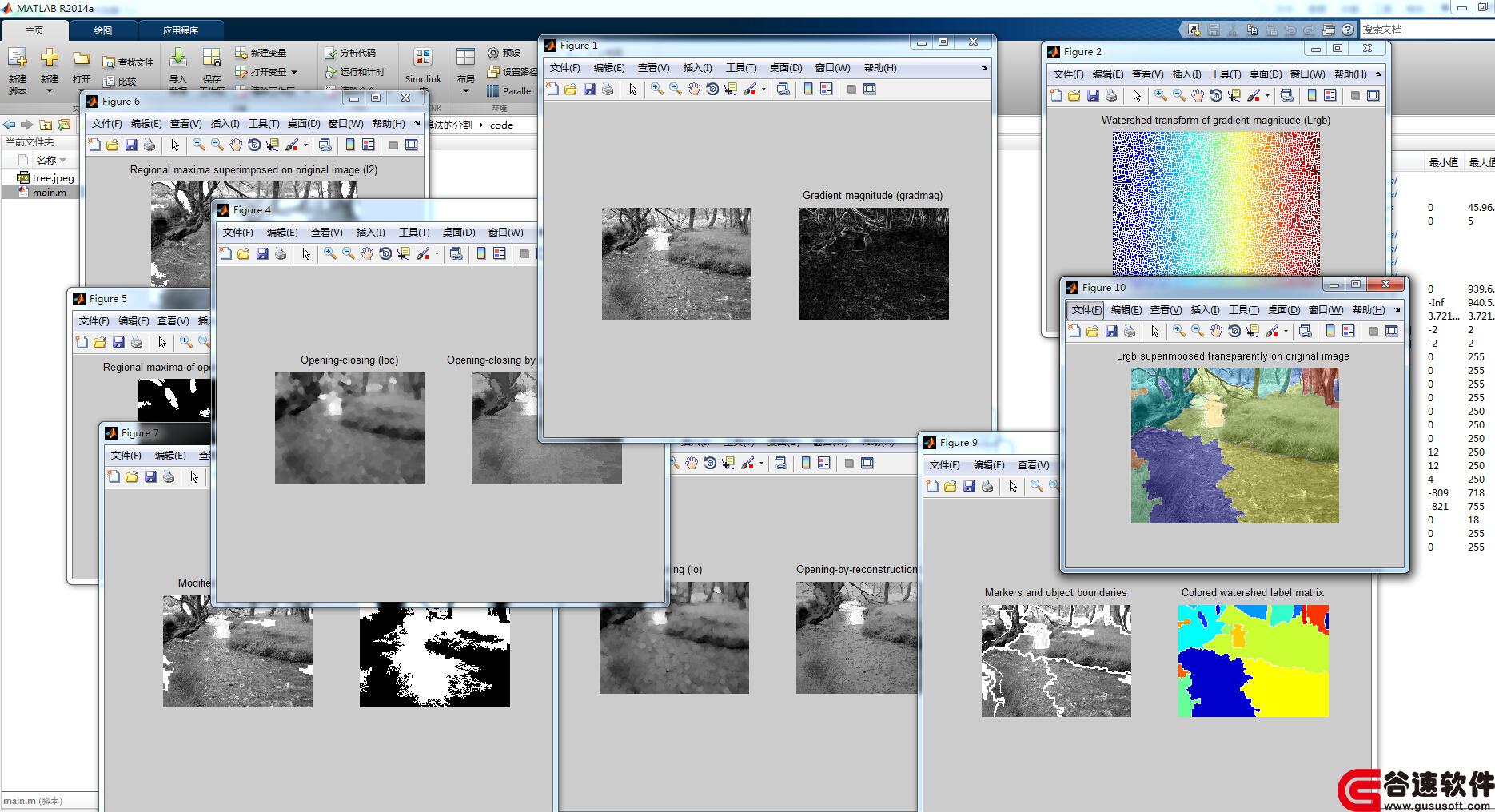Click 比较 compare button in ribbon
The width and height of the screenshot is (1495, 812).
point(120,81)
